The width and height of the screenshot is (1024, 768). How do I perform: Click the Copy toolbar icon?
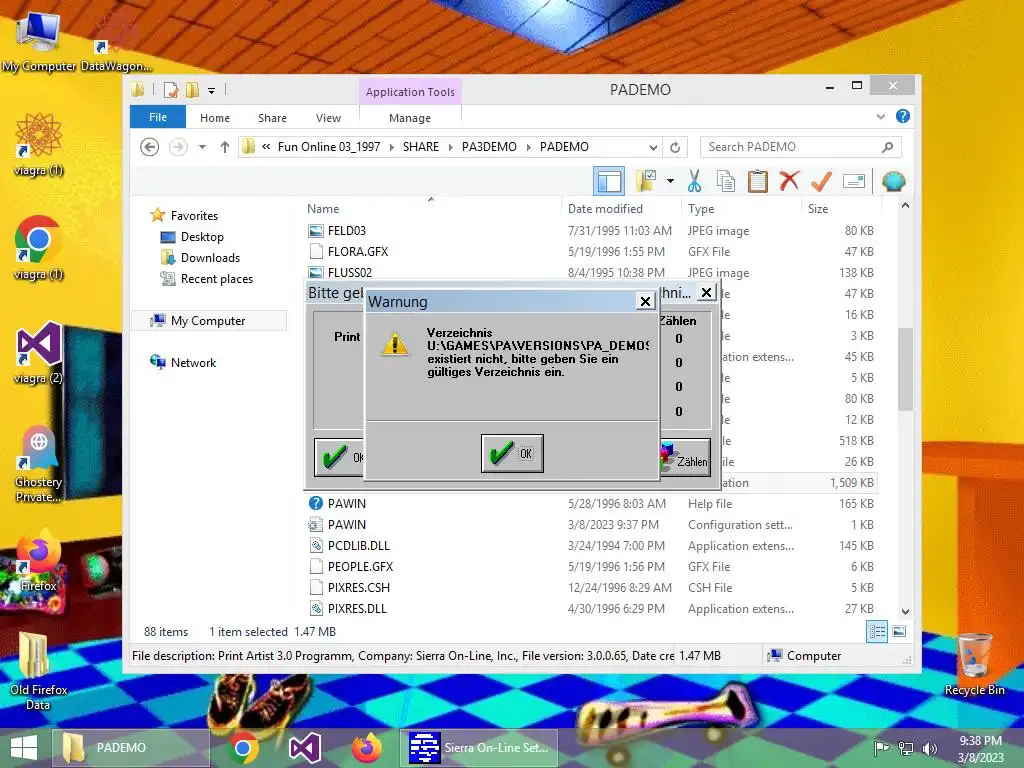[726, 181]
